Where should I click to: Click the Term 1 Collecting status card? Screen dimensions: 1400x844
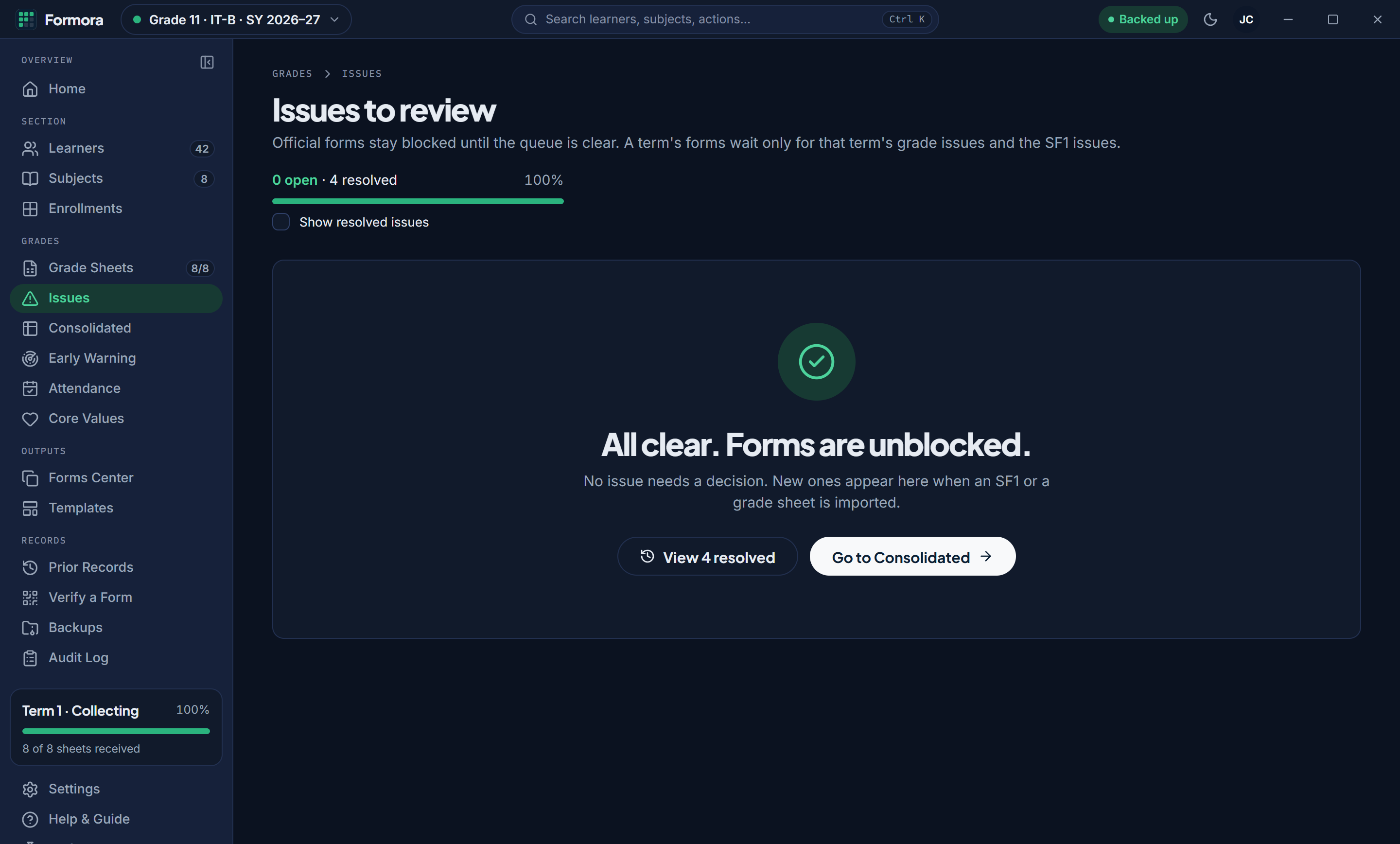coord(116,727)
